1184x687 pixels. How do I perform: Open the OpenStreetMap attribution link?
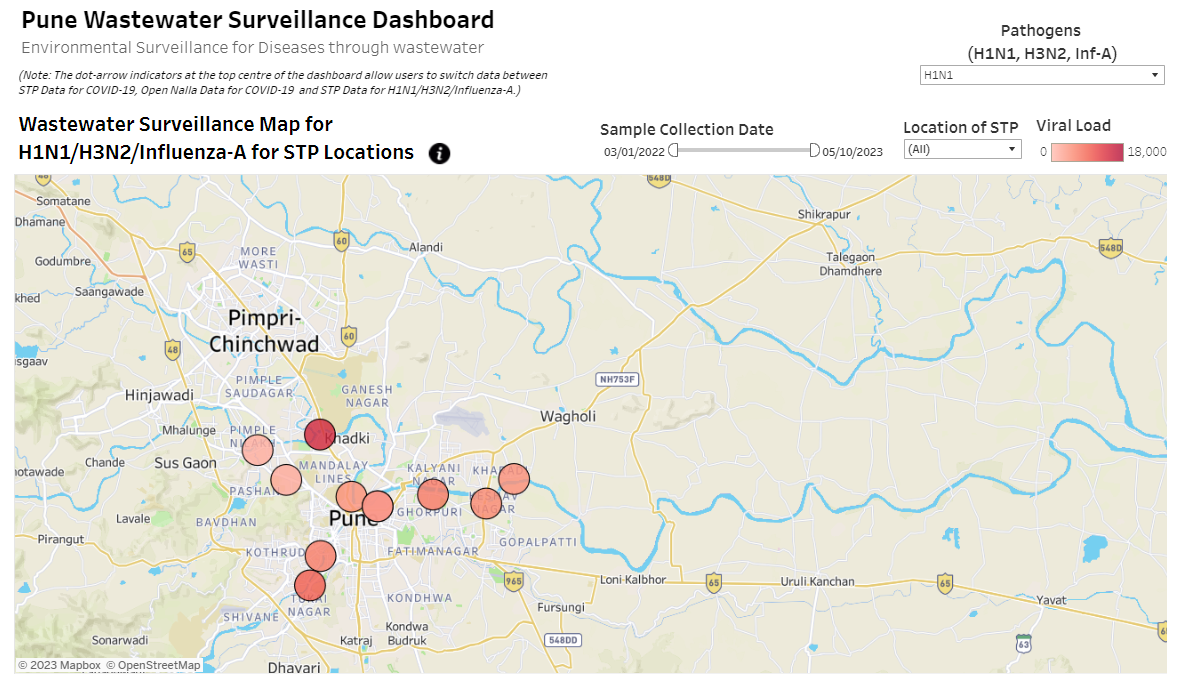[153, 665]
